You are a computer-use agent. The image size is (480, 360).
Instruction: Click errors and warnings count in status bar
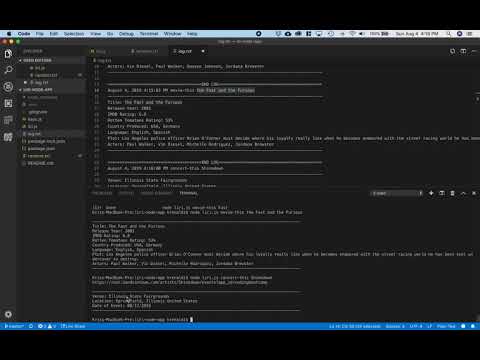click(47, 326)
